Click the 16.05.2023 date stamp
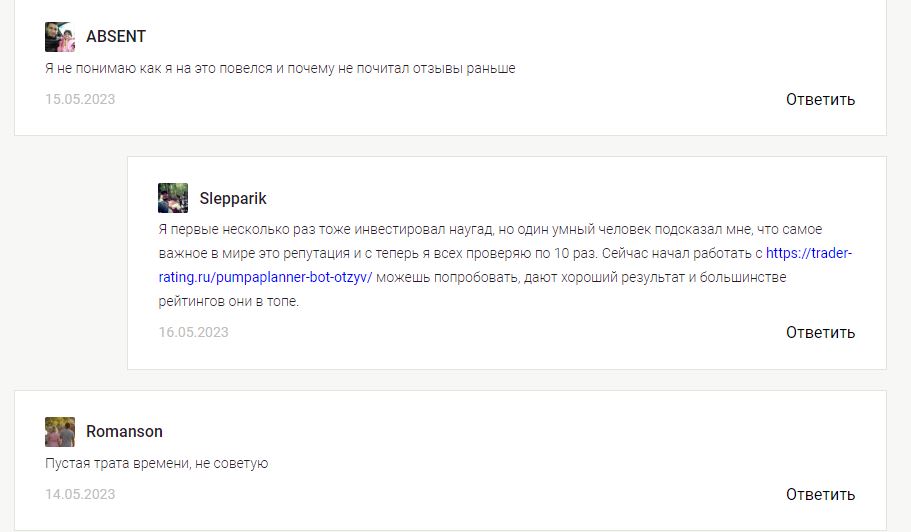This screenshot has height=532, width=911. coord(193,332)
